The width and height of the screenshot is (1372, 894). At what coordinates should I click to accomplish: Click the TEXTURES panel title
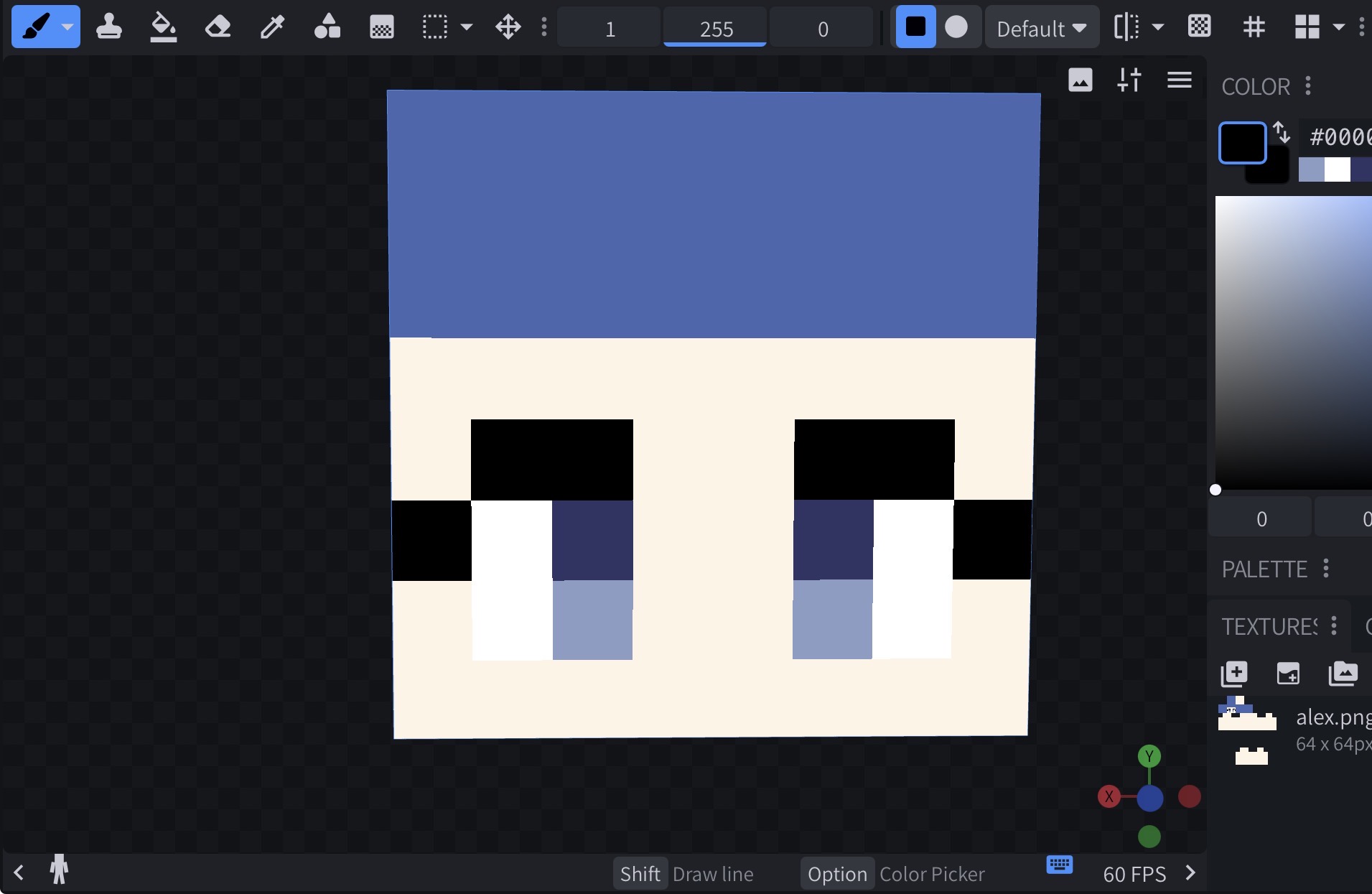click(x=1269, y=627)
